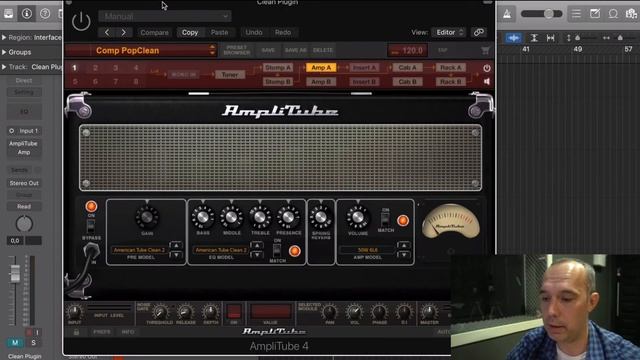
Task: Flip the EQ MATCH switch
Action: pos(277,250)
